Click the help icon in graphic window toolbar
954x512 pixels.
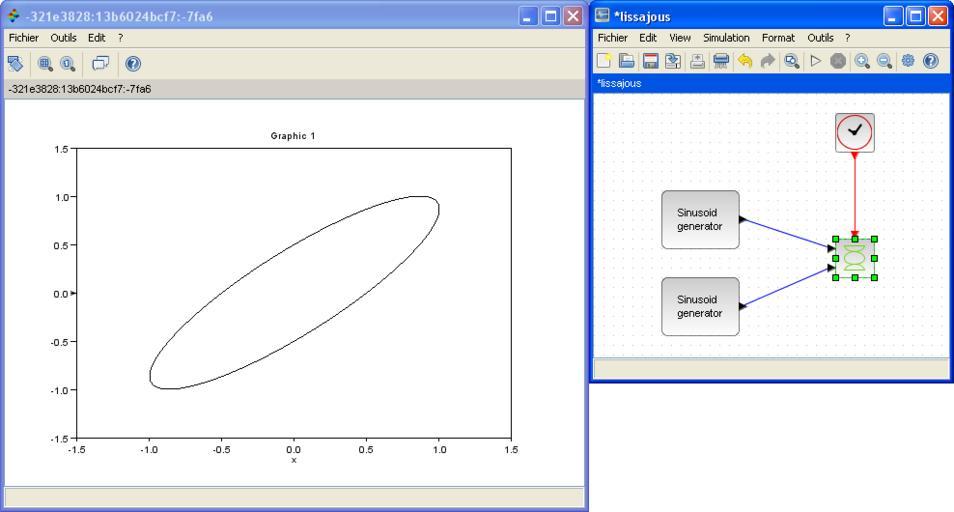pyautogui.click(x=133, y=63)
